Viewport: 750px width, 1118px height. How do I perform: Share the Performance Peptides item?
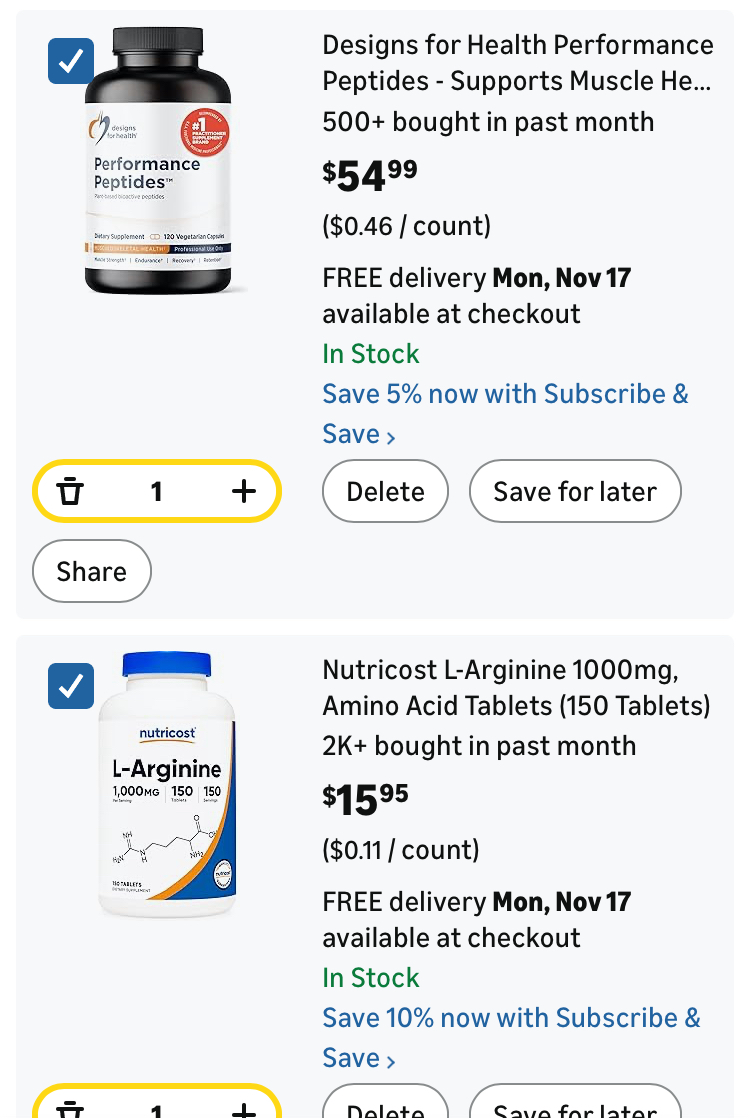point(92,571)
